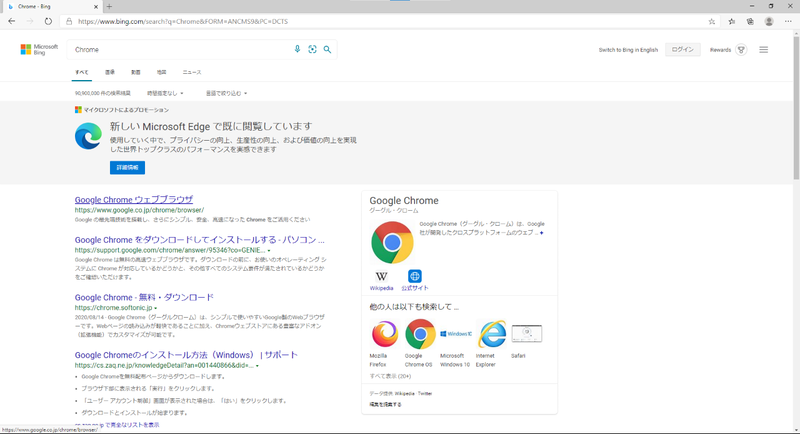Select the Safari related search thumbnail
Screen dimensions: 800x434
(x=527, y=334)
